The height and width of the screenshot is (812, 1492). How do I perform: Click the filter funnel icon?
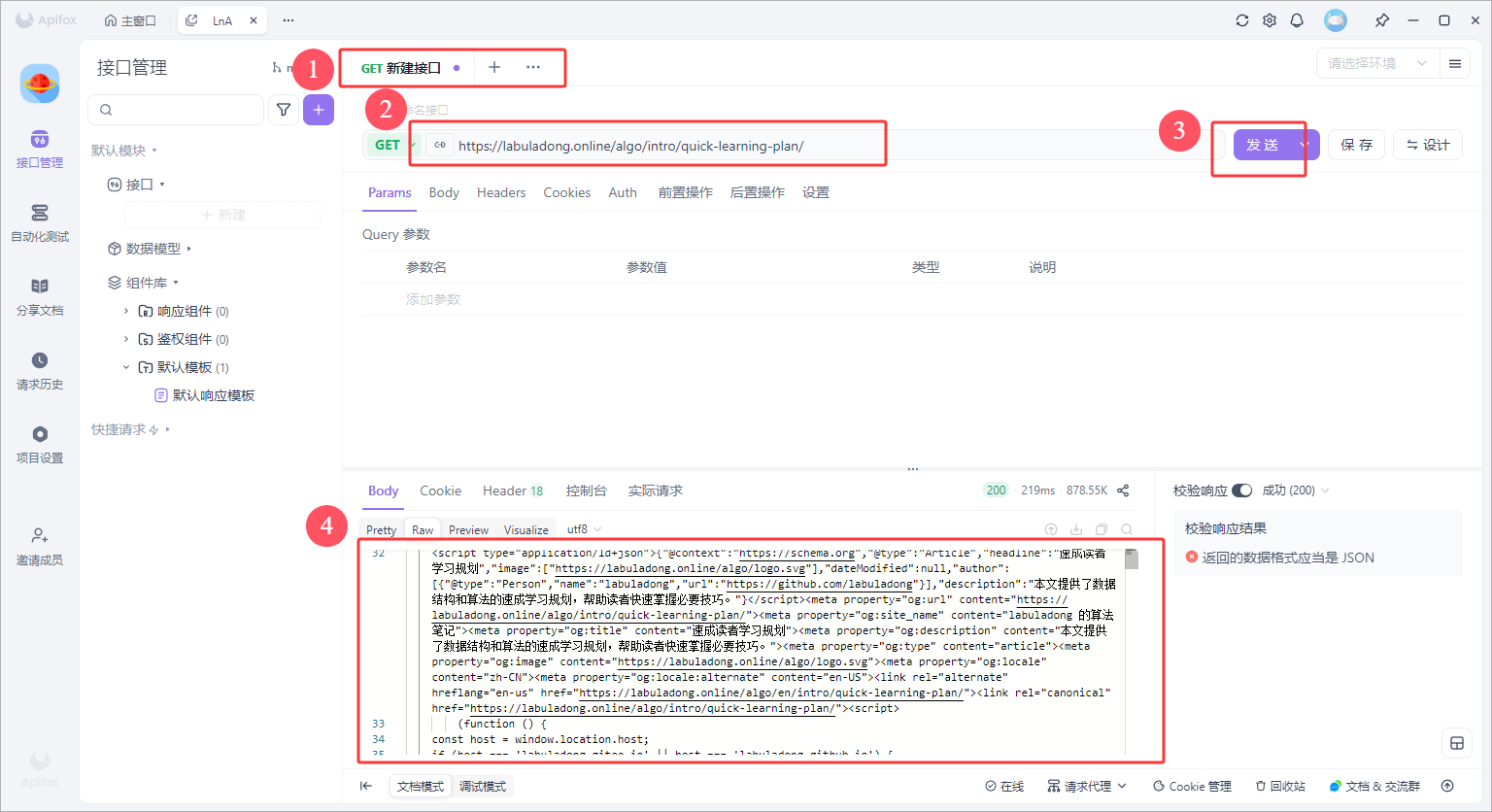(284, 110)
